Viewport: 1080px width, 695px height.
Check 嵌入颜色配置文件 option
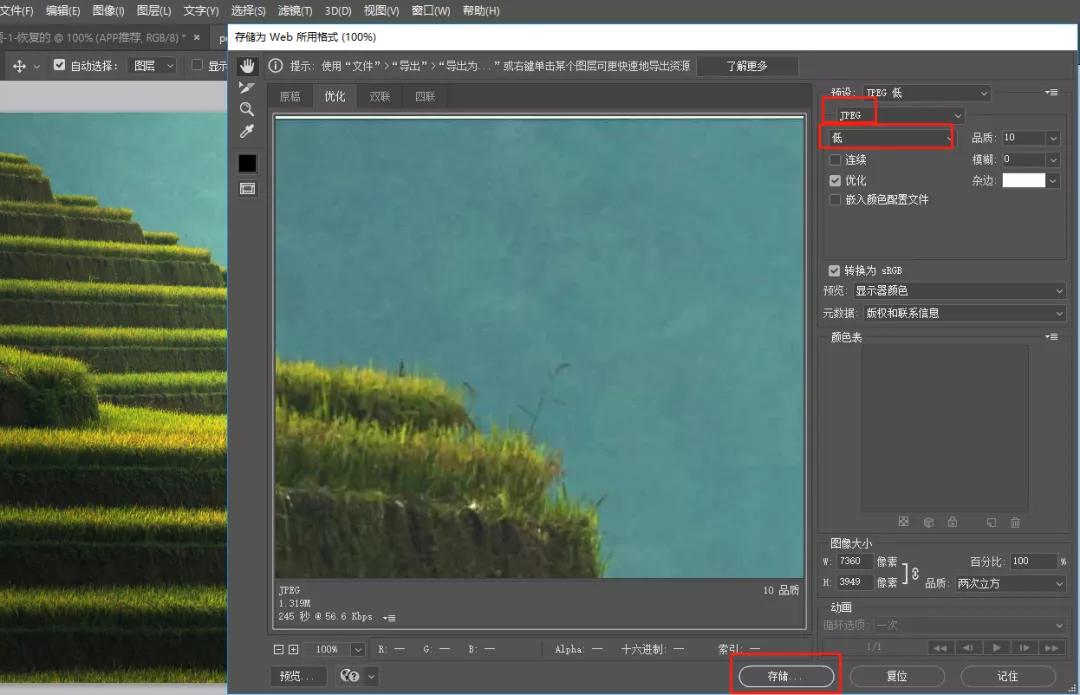click(x=836, y=199)
